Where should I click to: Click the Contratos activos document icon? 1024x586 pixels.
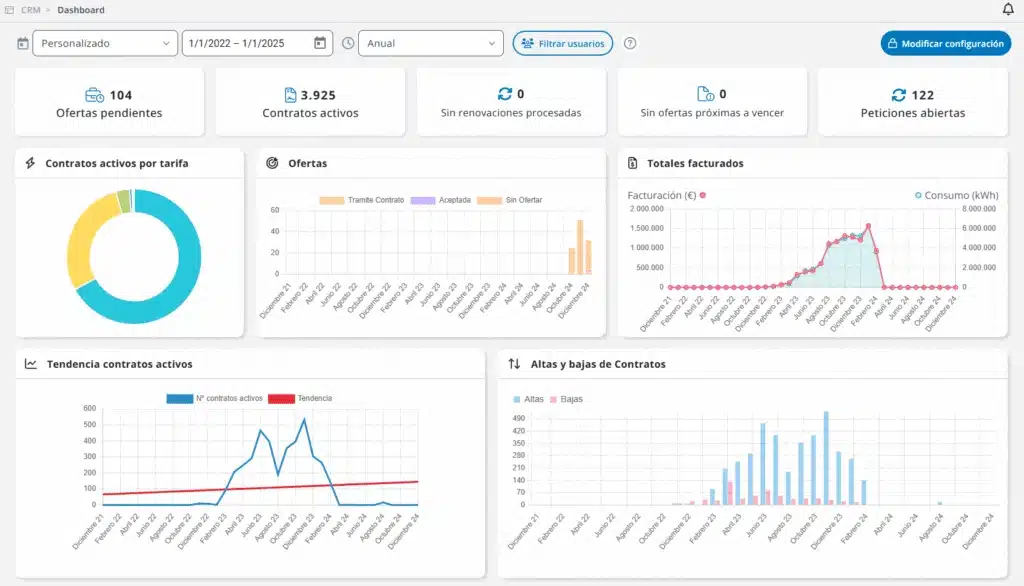click(290, 95)
